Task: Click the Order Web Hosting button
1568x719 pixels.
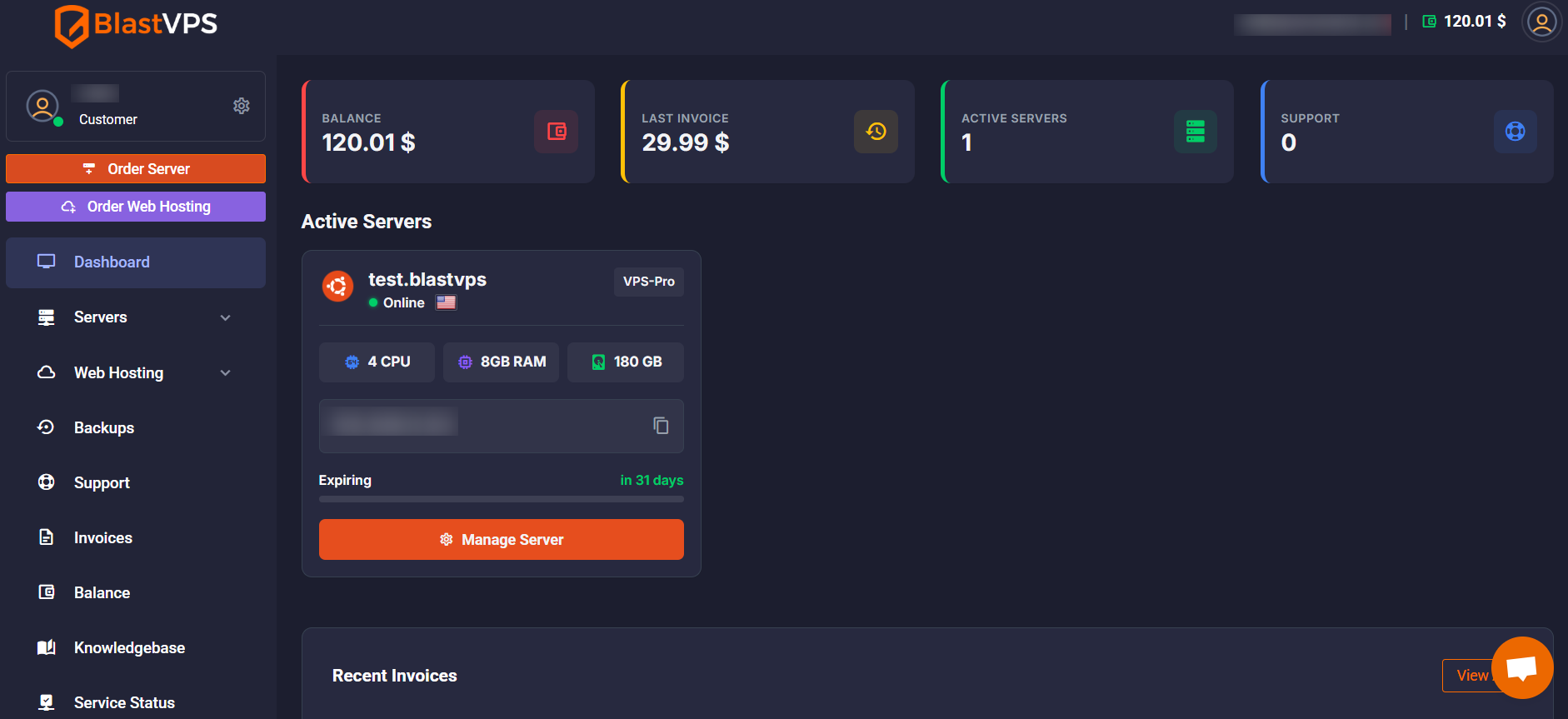Action: tap(136, 207)
